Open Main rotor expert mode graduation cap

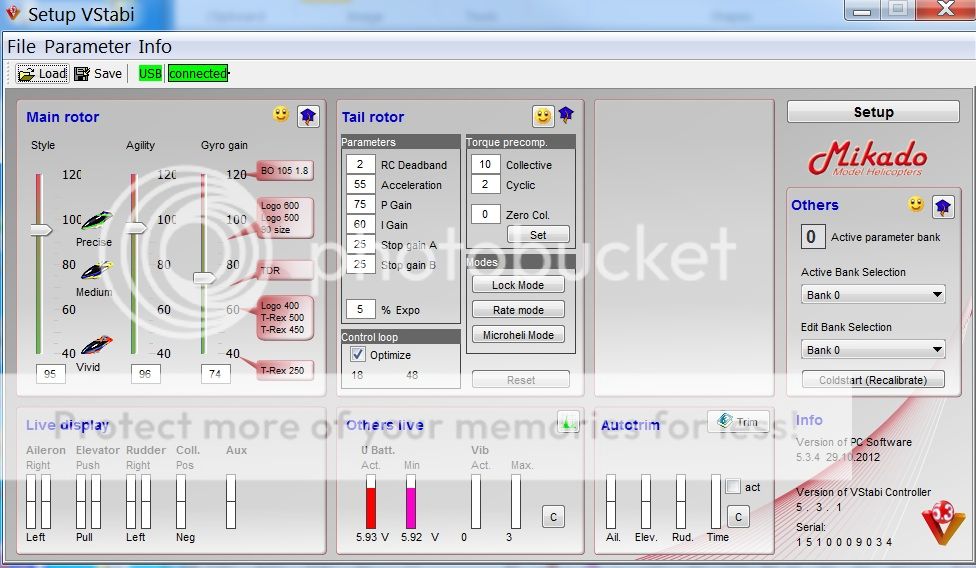(307, 116)
